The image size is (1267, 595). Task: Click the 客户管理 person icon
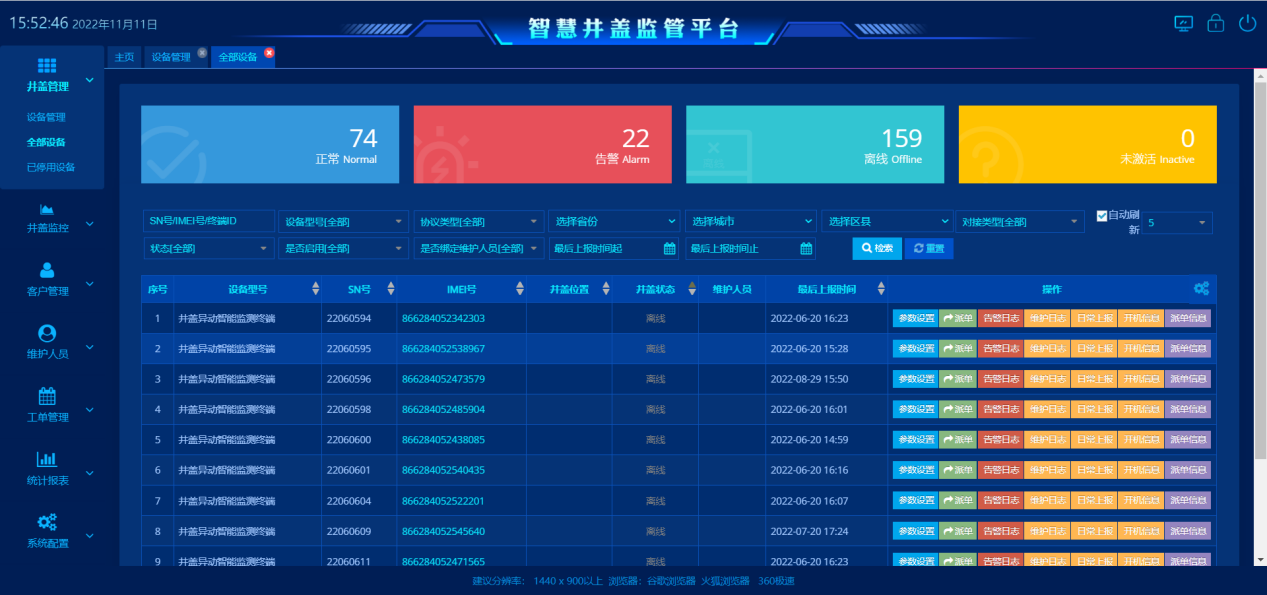click(x=47, y=270)
